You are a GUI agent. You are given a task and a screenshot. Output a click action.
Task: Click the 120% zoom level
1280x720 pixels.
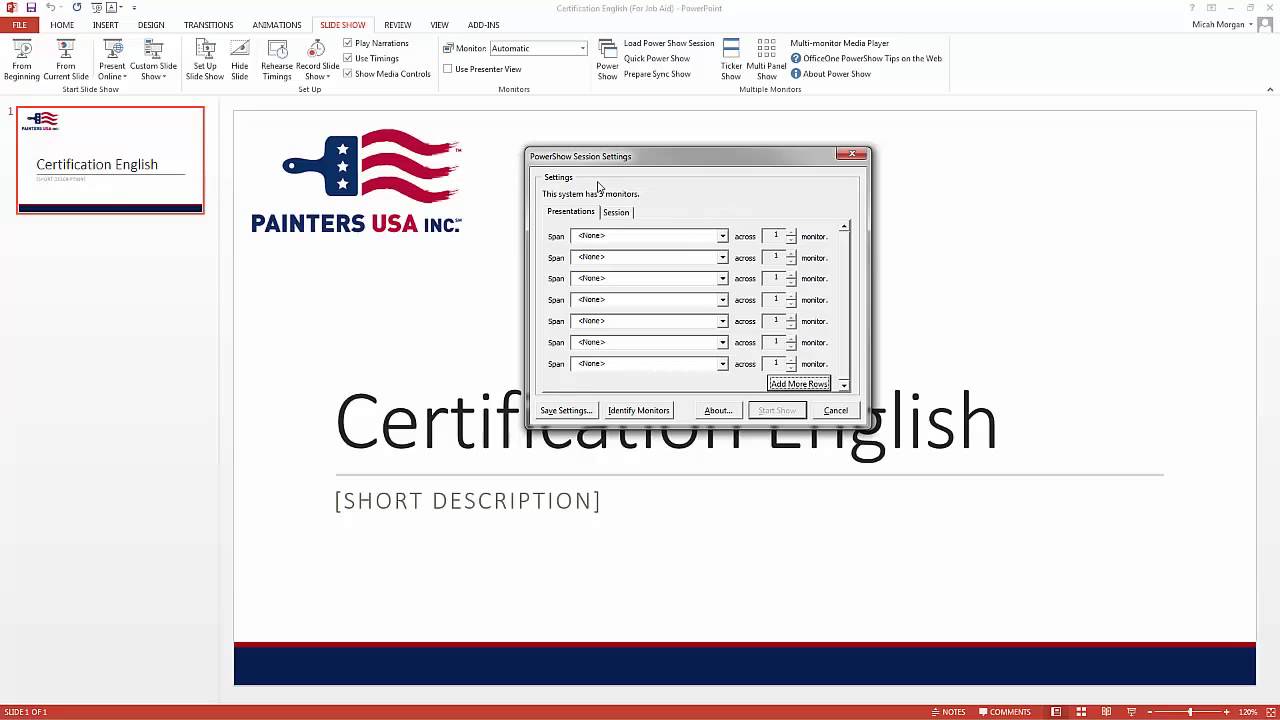1248,712
